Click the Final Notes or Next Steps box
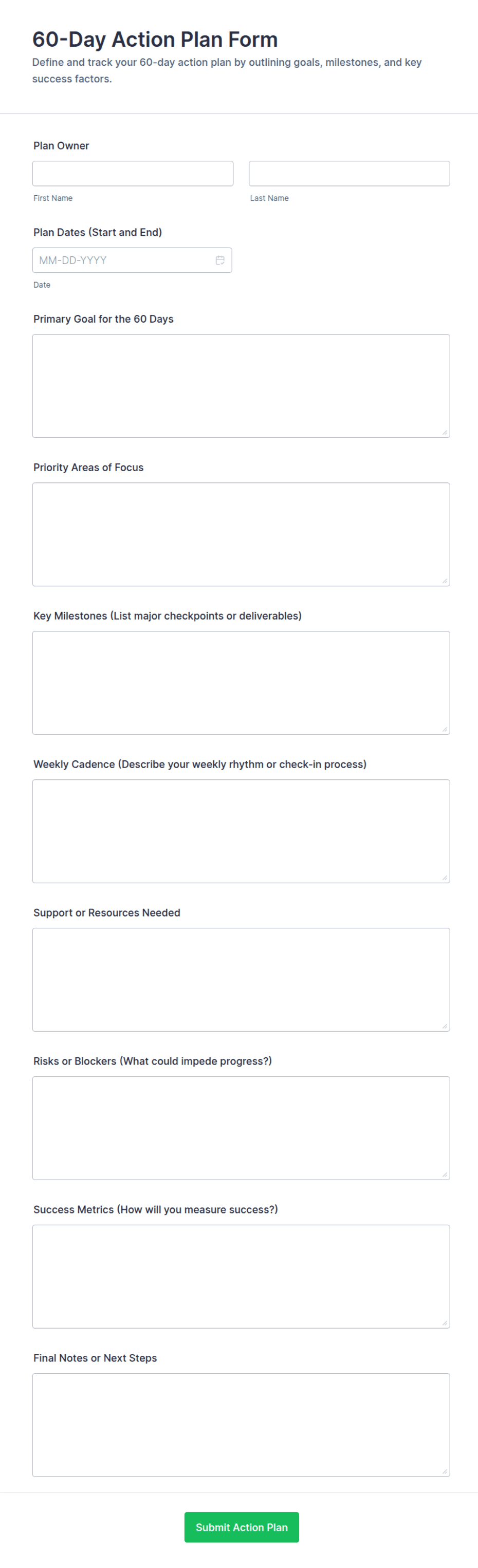The height and width of the screenshot is (1568, 478). tap(241, 1426)
